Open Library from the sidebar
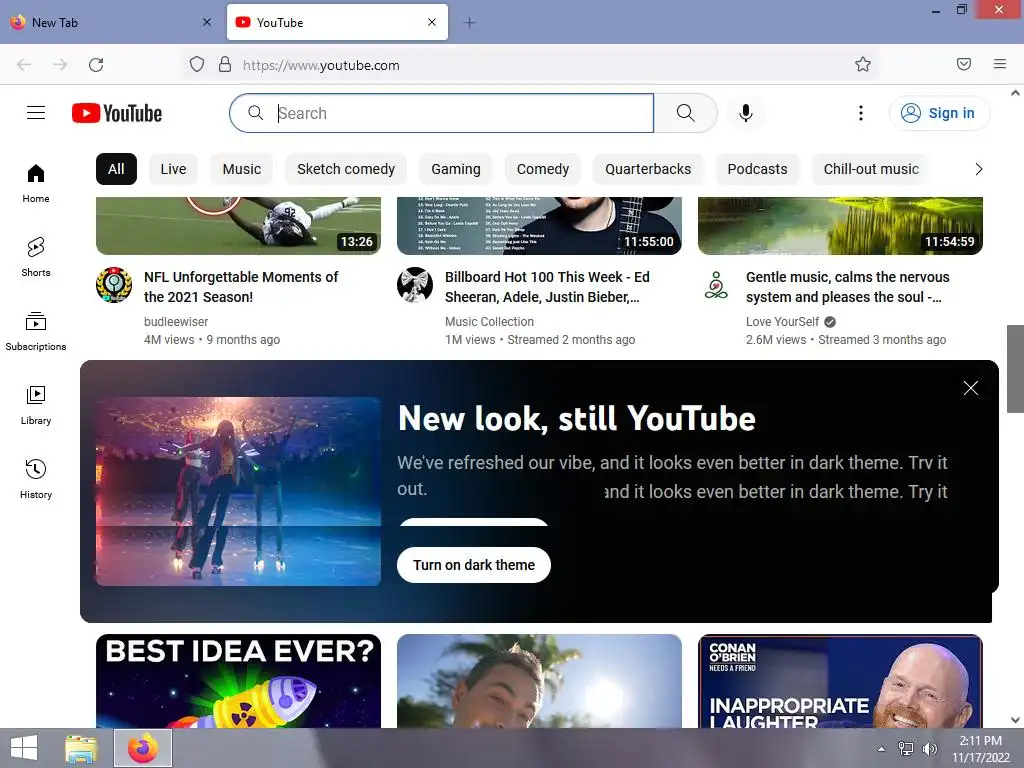Screen dimensions: 1024x768 (36, 406)
